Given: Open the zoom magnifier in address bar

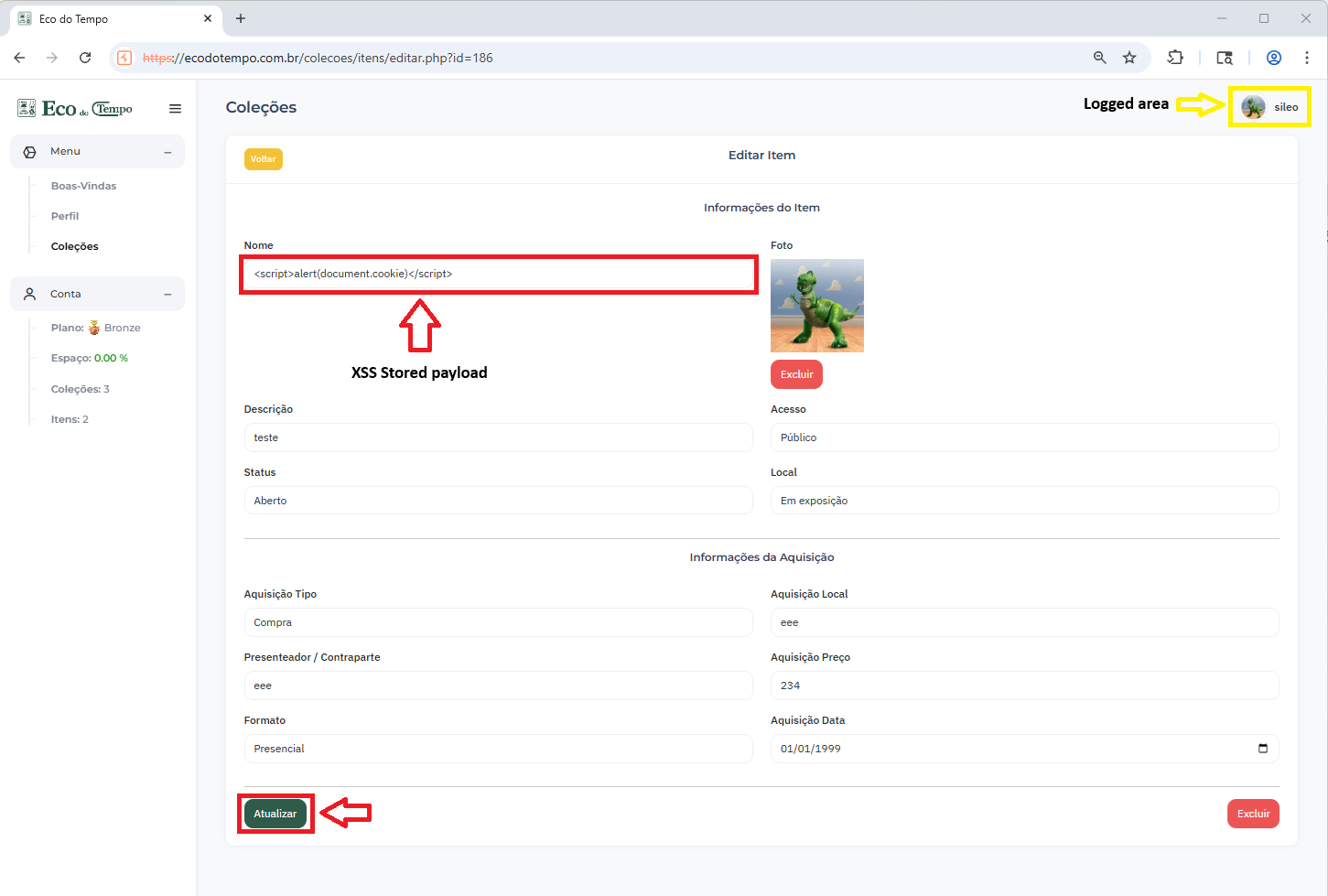Looking at the screenshot, I should pos(1100,58).
